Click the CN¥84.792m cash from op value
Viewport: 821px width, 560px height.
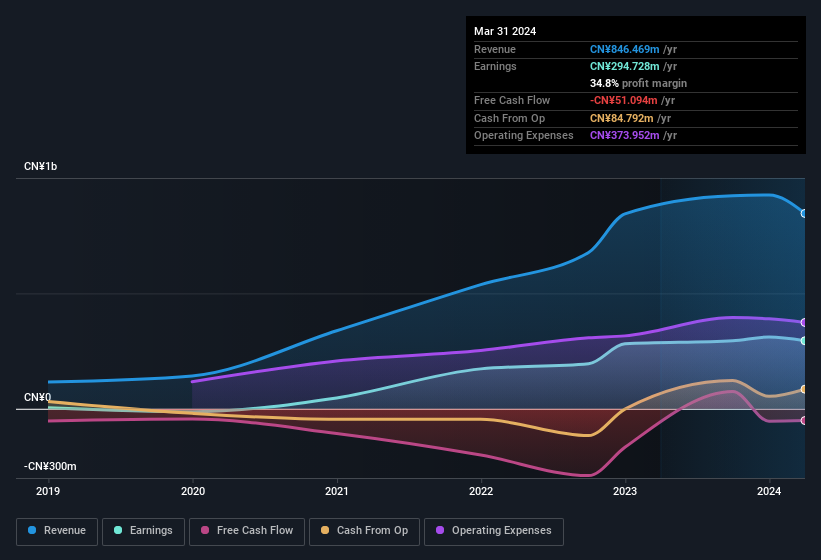622,118
